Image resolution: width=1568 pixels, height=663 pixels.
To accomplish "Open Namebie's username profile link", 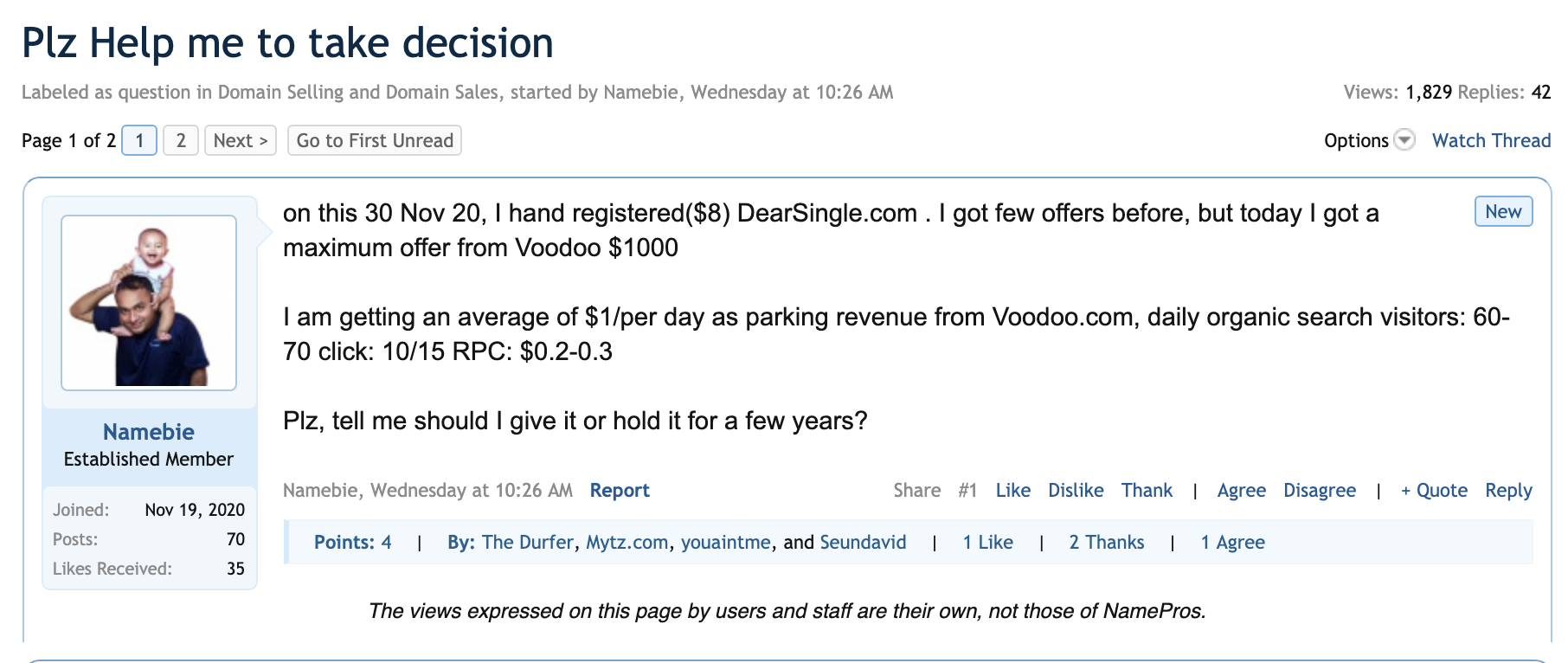I will [x=149, y=431].
